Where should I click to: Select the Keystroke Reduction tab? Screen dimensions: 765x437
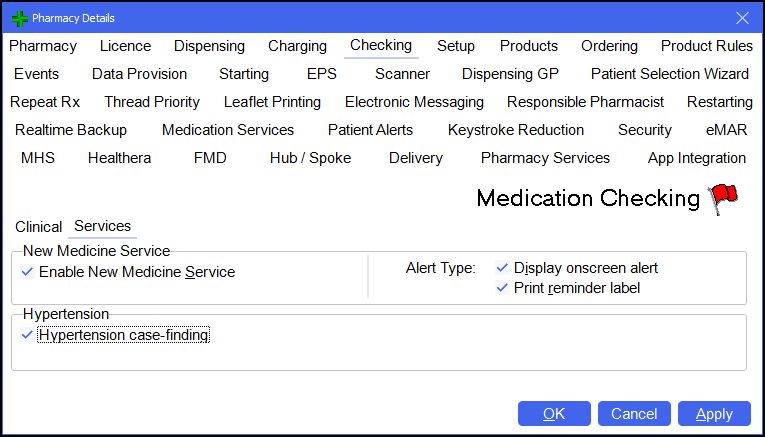515,130
